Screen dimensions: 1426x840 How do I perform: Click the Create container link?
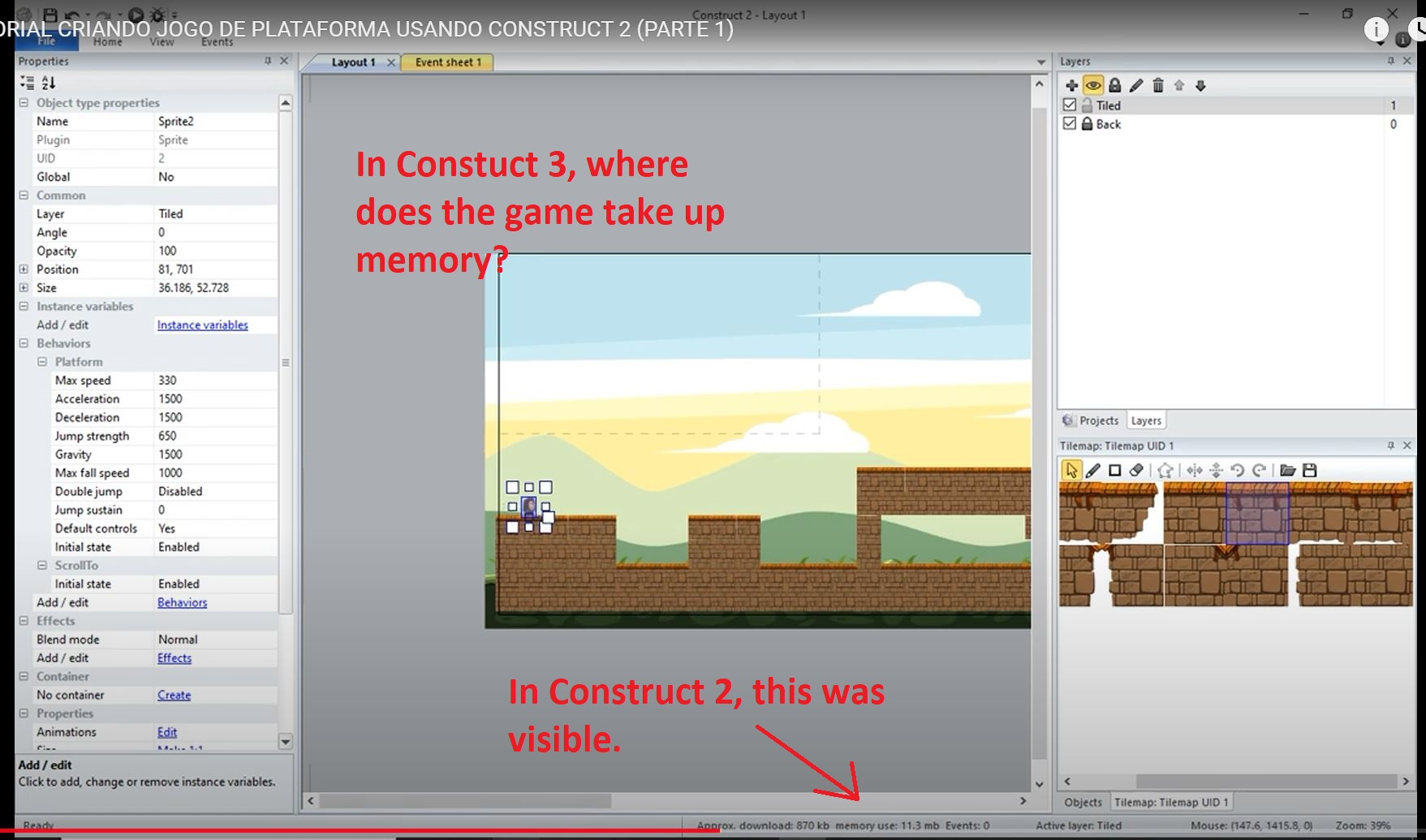click(174, 695)
